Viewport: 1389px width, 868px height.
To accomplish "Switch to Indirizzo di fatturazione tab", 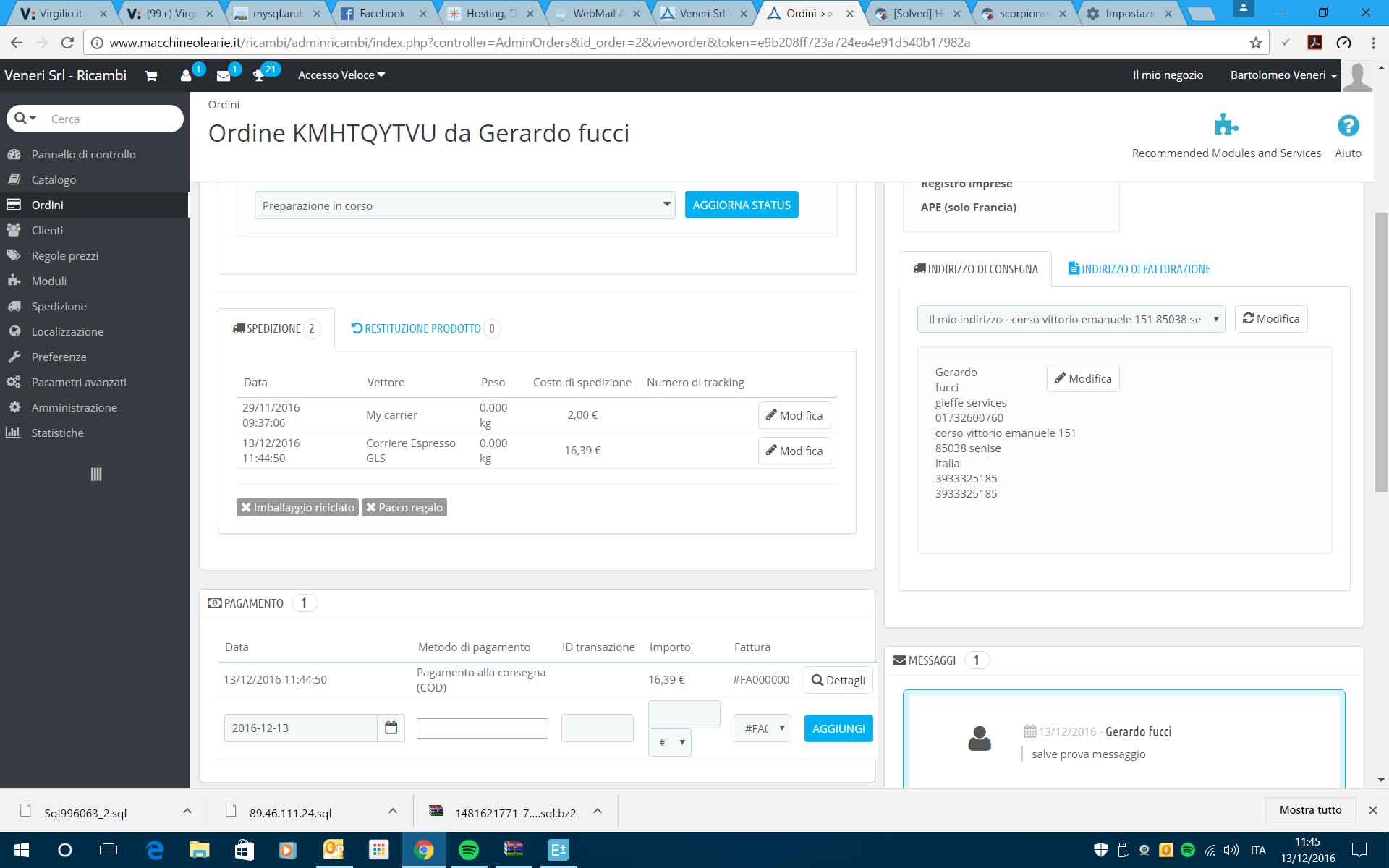I will [1139, 269].
